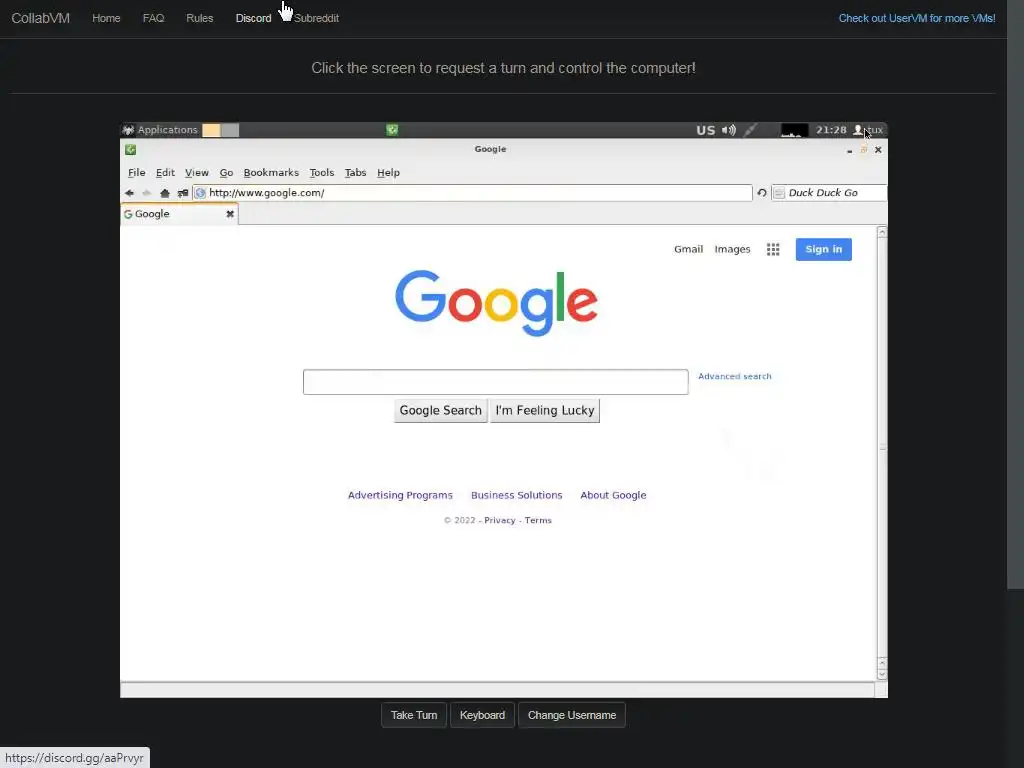Screen dimensions: 1024x768
Task: Click the Take Turn button
Action: [x=414, y=715]
